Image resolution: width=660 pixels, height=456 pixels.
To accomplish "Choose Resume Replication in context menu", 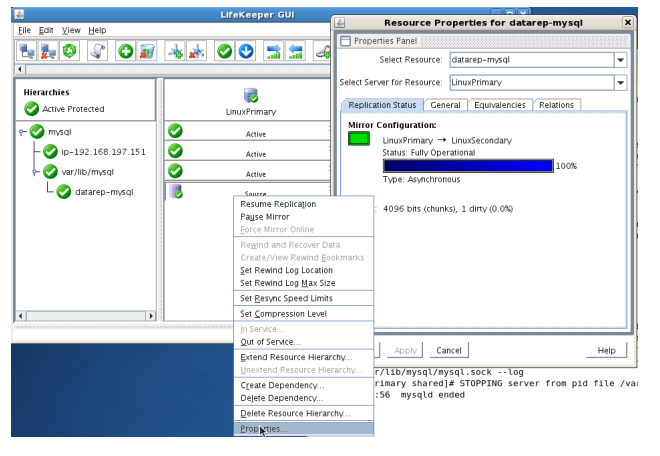I will pyautogui.click(x=303, y=204).
